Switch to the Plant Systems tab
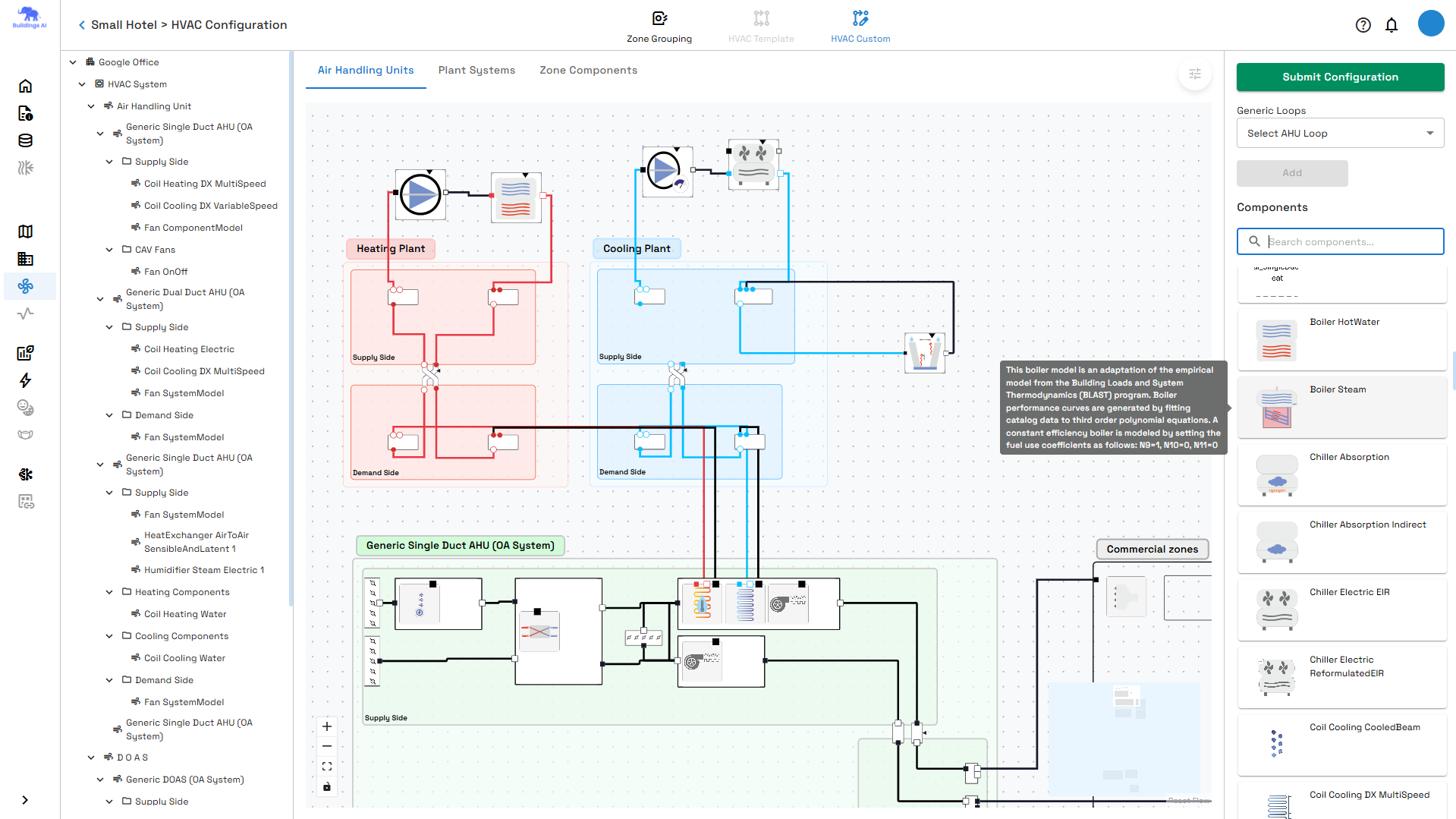1456x819 pixels. click(476, 70)
